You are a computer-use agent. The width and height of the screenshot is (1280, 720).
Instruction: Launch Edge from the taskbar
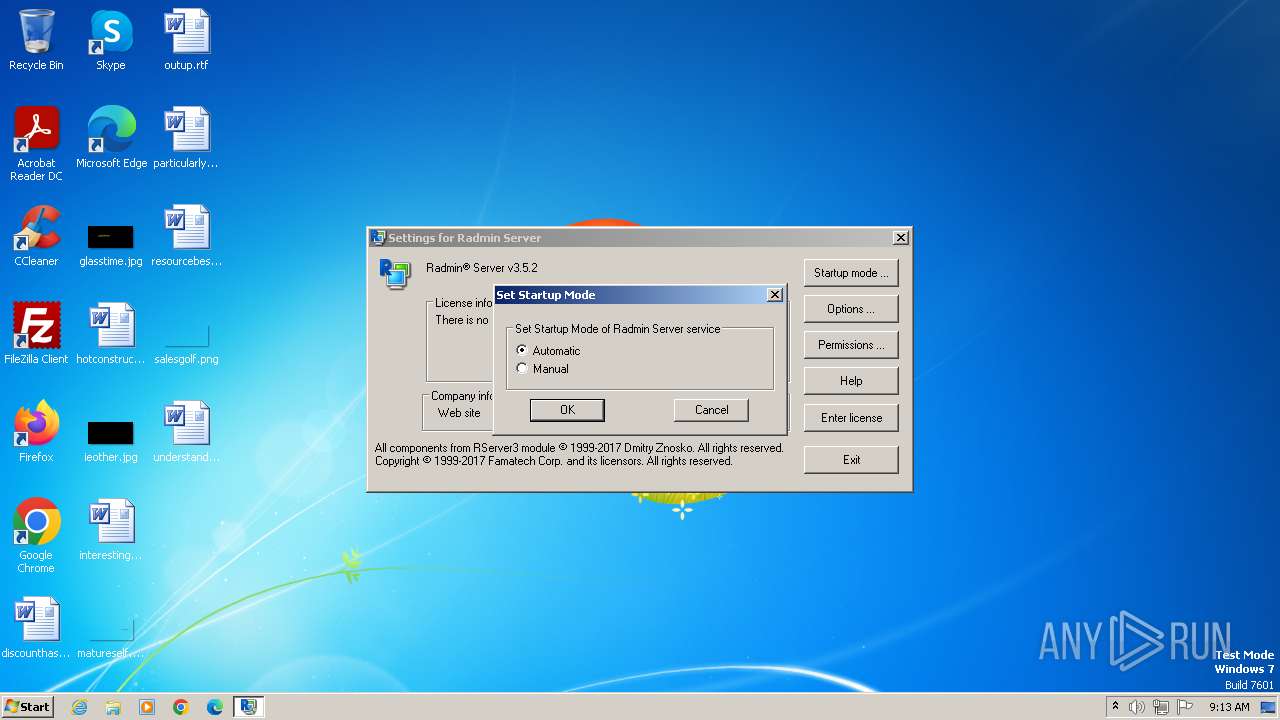pyautogui.click(x=215, y=707)
